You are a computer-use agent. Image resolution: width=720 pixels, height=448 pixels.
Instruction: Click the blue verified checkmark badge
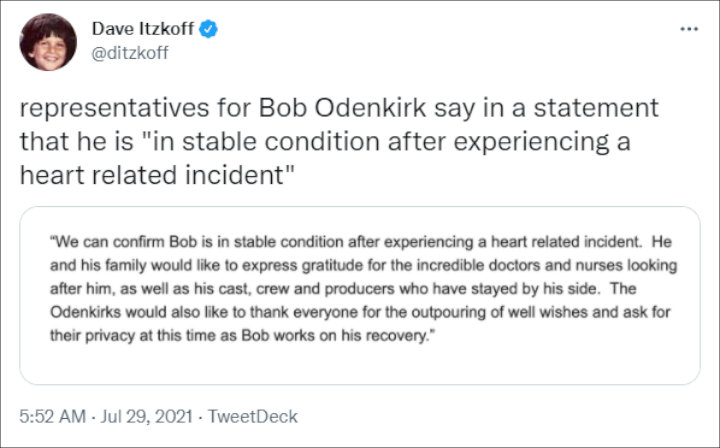pos(208,29)
